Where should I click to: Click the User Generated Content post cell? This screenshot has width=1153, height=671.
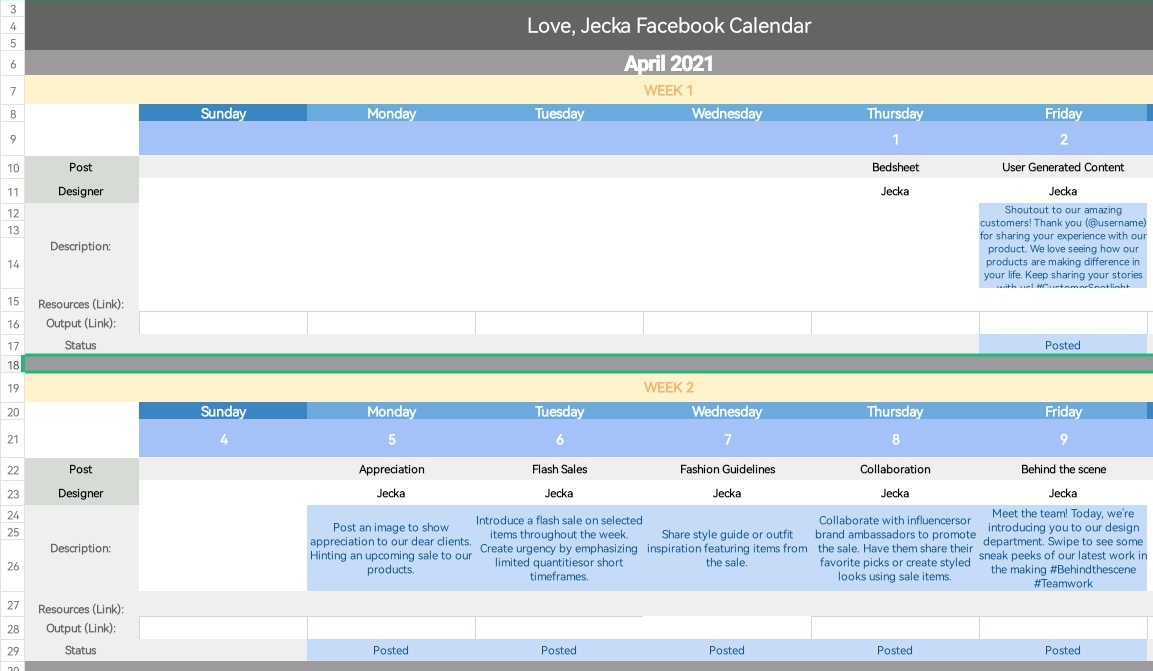1063,168
